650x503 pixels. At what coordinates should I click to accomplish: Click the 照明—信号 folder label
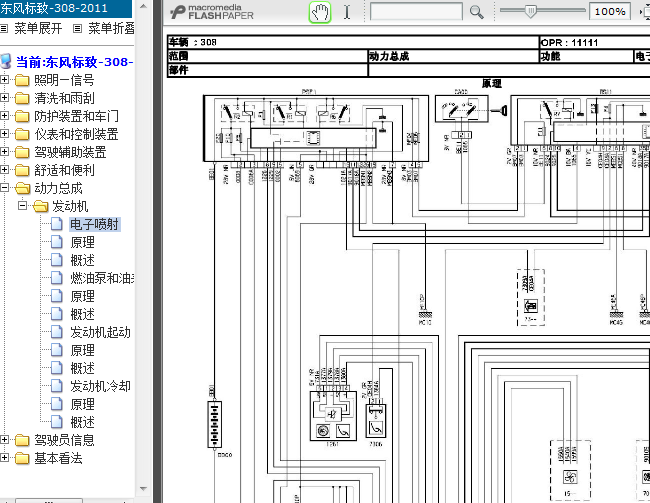[x=64, y=80]
